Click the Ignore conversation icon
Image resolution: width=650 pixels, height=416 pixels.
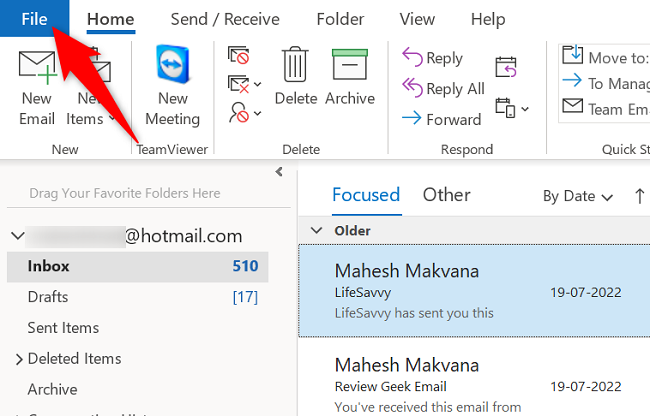238,55
